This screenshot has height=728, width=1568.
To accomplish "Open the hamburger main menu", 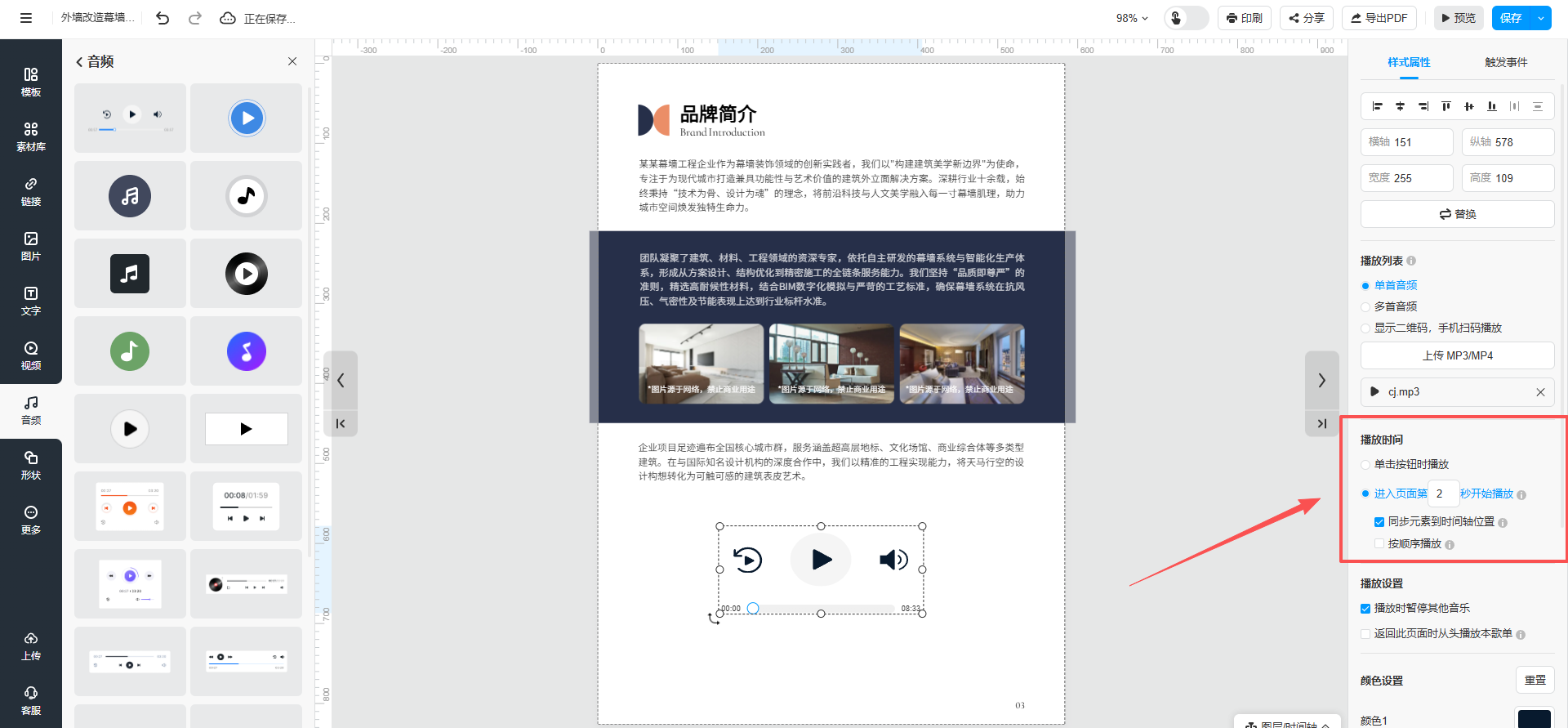I will [26, 18].
